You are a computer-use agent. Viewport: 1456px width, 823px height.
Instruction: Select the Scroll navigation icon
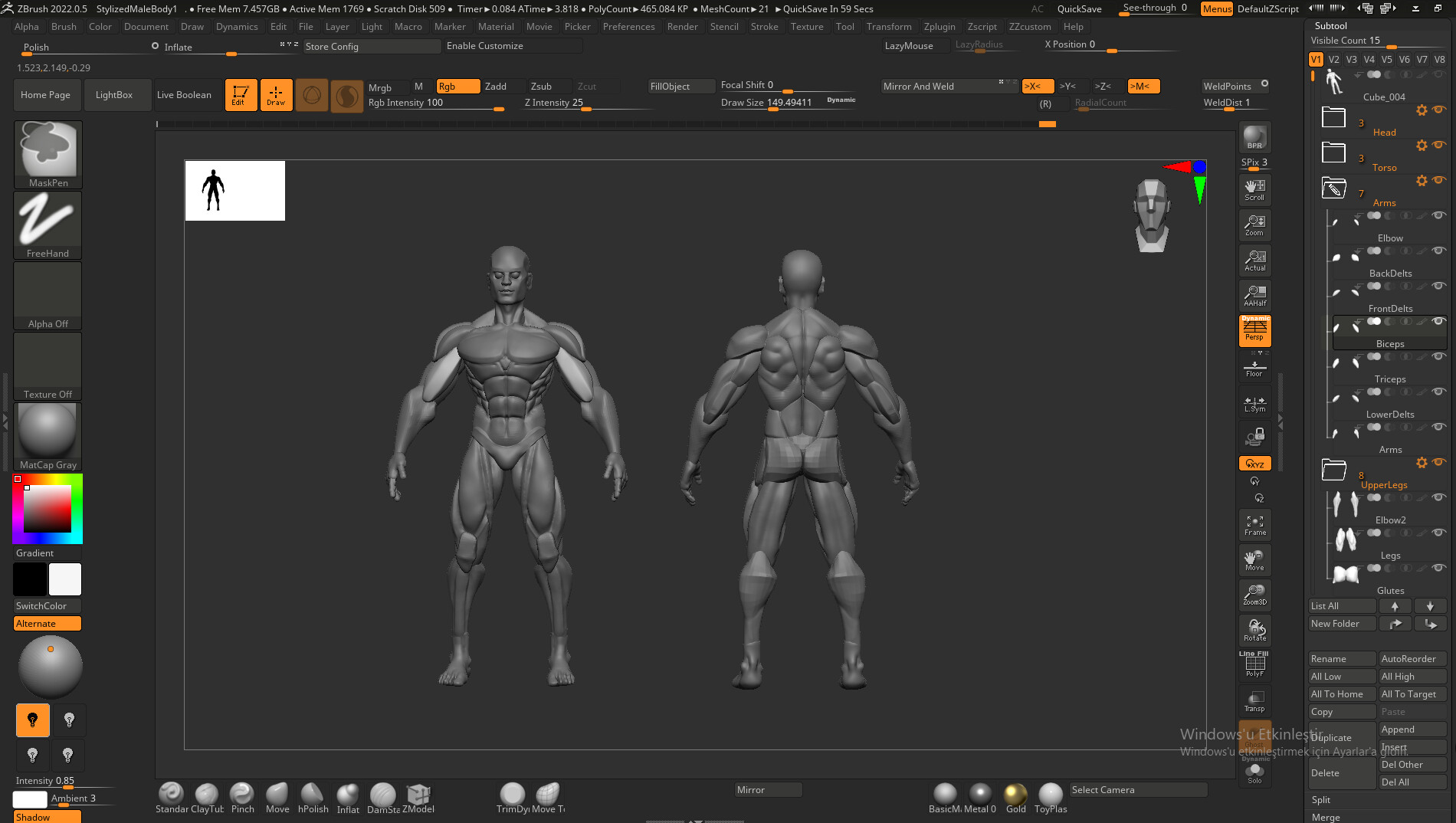click(1254, 189)
